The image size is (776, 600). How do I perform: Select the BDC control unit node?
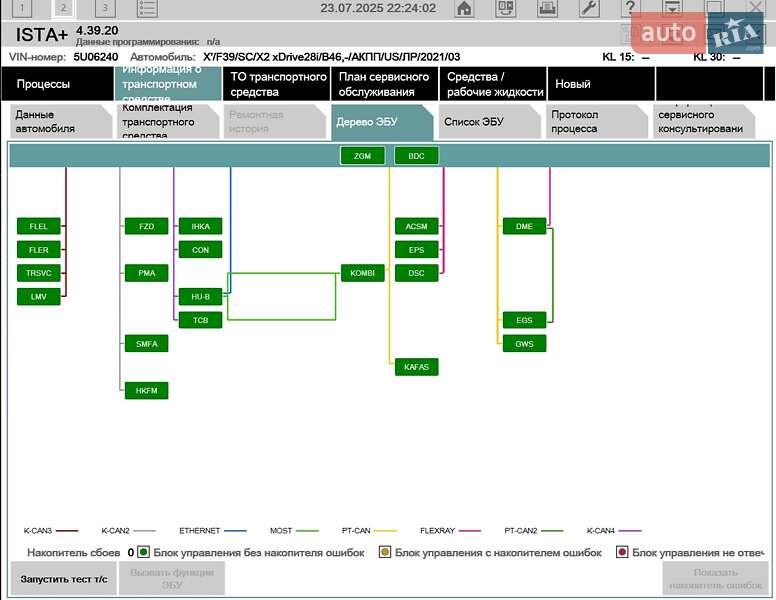[416, 156]
